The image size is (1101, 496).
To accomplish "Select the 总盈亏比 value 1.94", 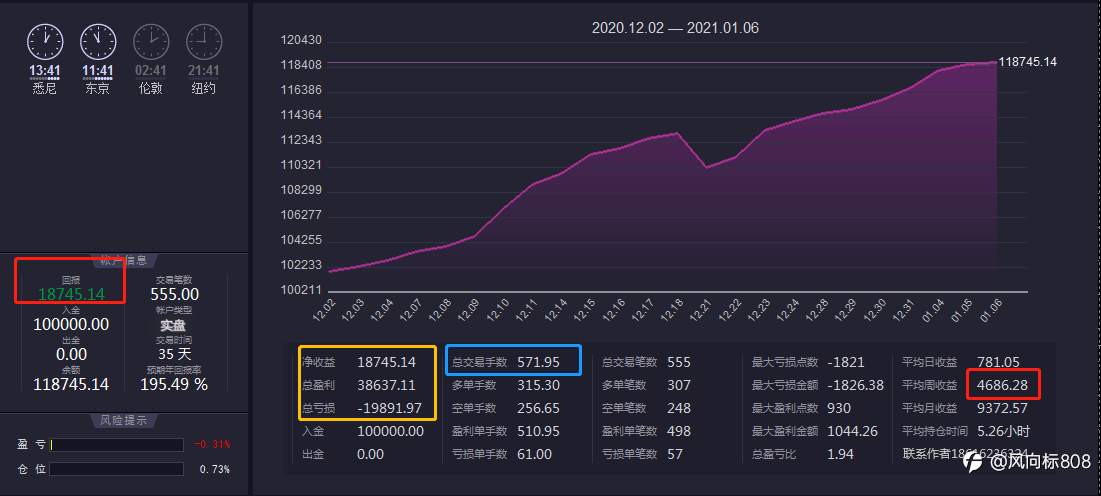I will pyautogui.click(x=840, y=454).
